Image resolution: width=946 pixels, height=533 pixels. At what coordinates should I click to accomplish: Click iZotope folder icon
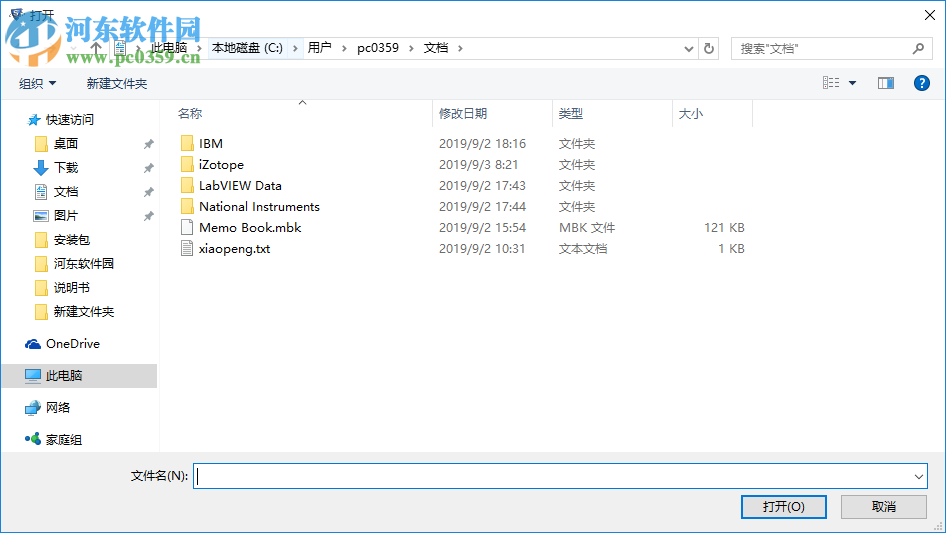[187, 164]
